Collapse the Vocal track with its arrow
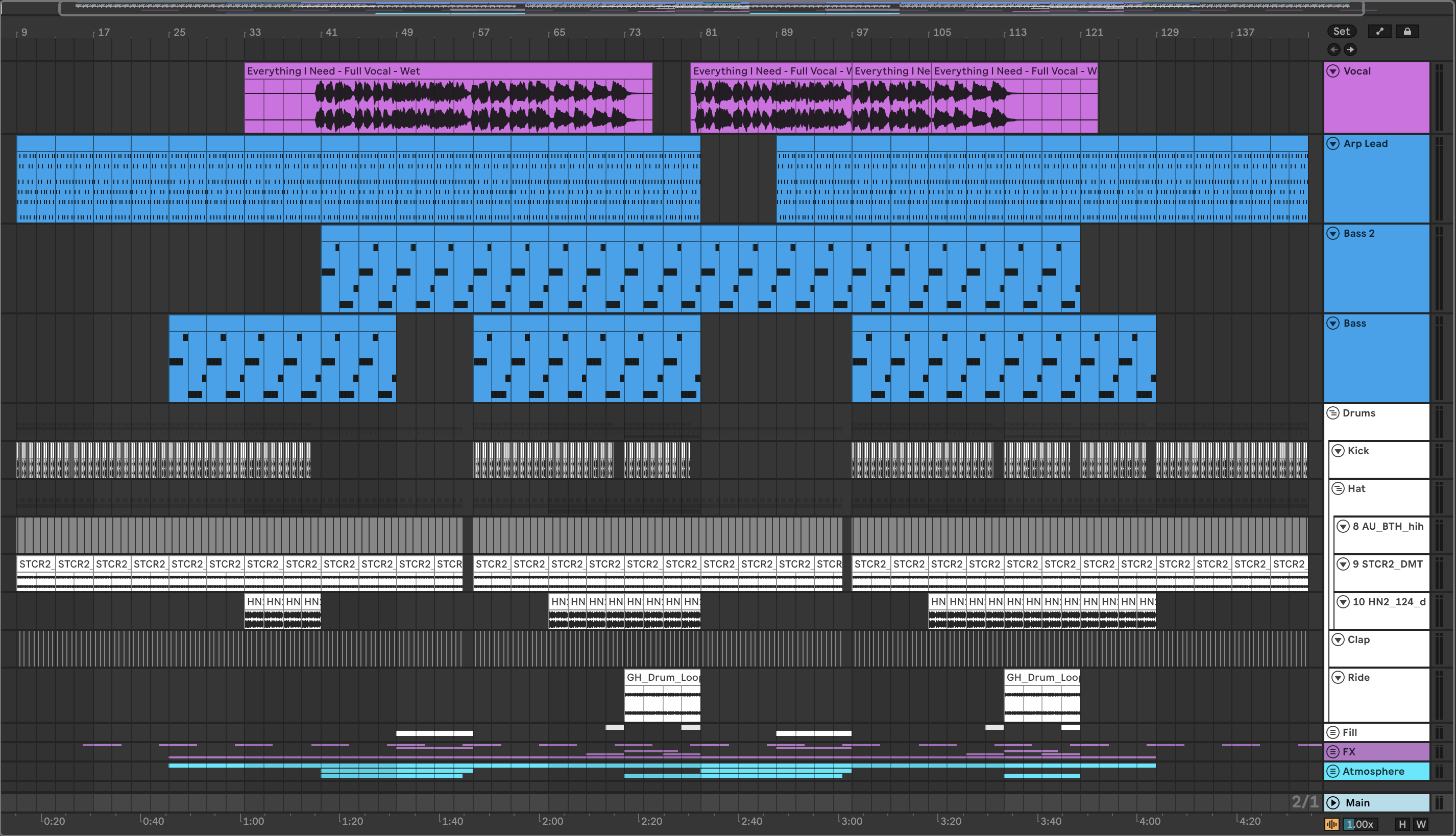 pyautogui.click(x=1332, y=71)
